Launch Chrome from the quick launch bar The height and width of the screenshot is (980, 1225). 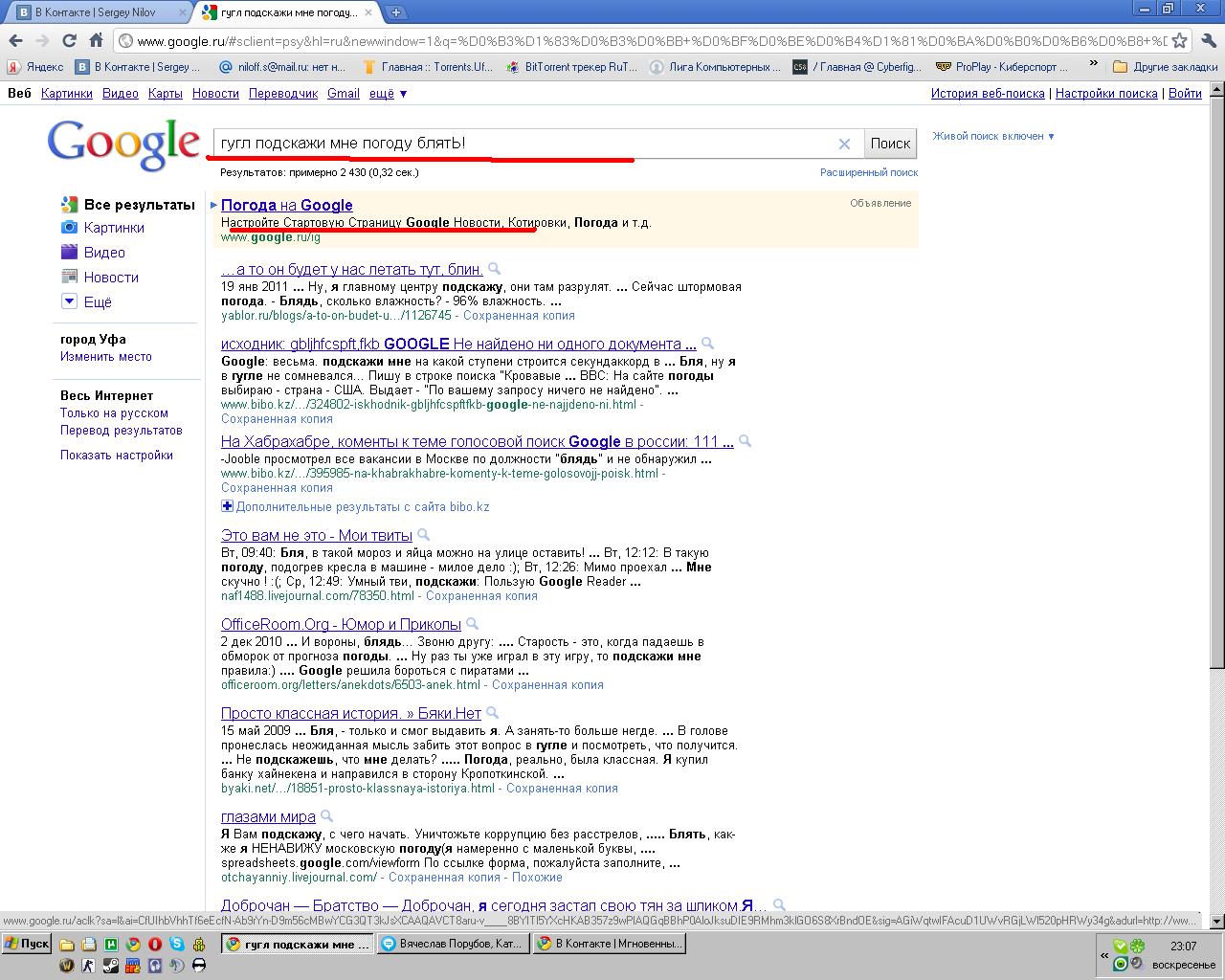pyautogui.click(x=132, y=944)
